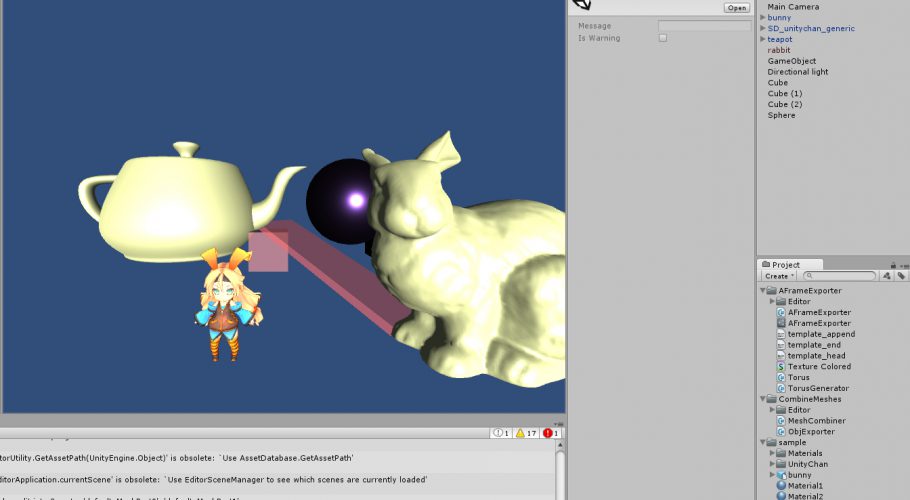Viewport: 910px width, 500px height.
Task: Click the template_head text file icon
Action: [x=781, y=356]
